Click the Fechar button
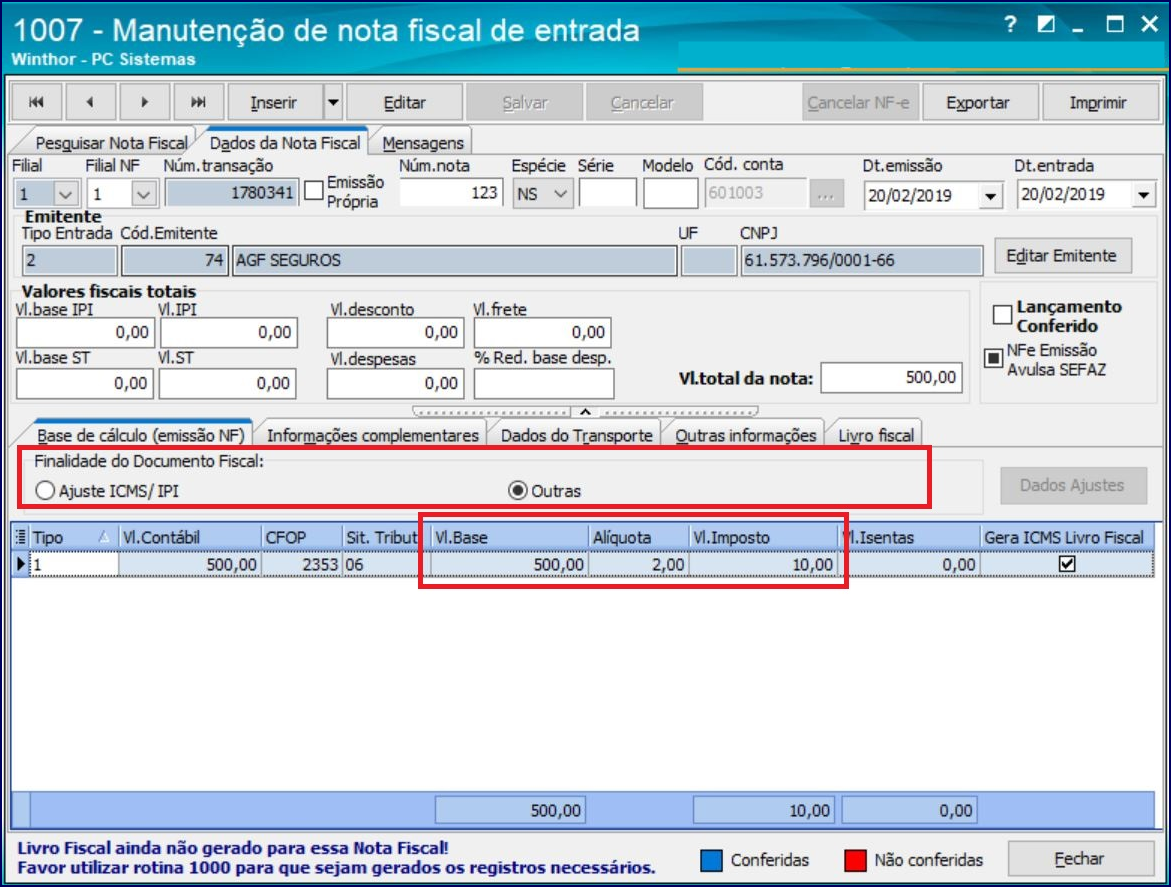Screen dimensions: 1171x887 (x=1079, y=859)
